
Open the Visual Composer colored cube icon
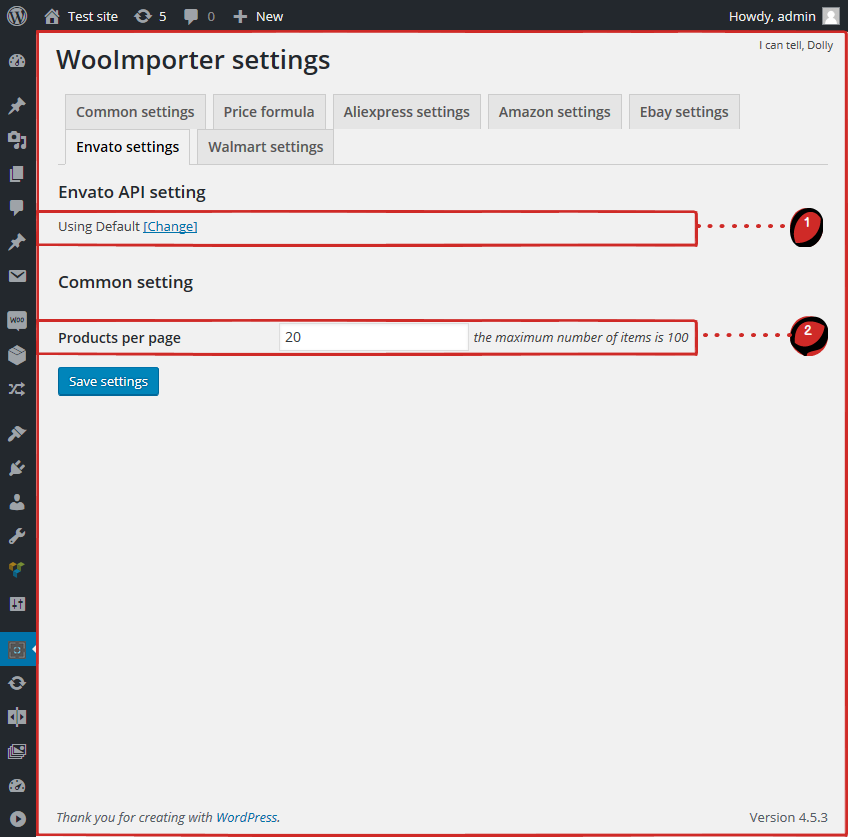click(17, 569)
